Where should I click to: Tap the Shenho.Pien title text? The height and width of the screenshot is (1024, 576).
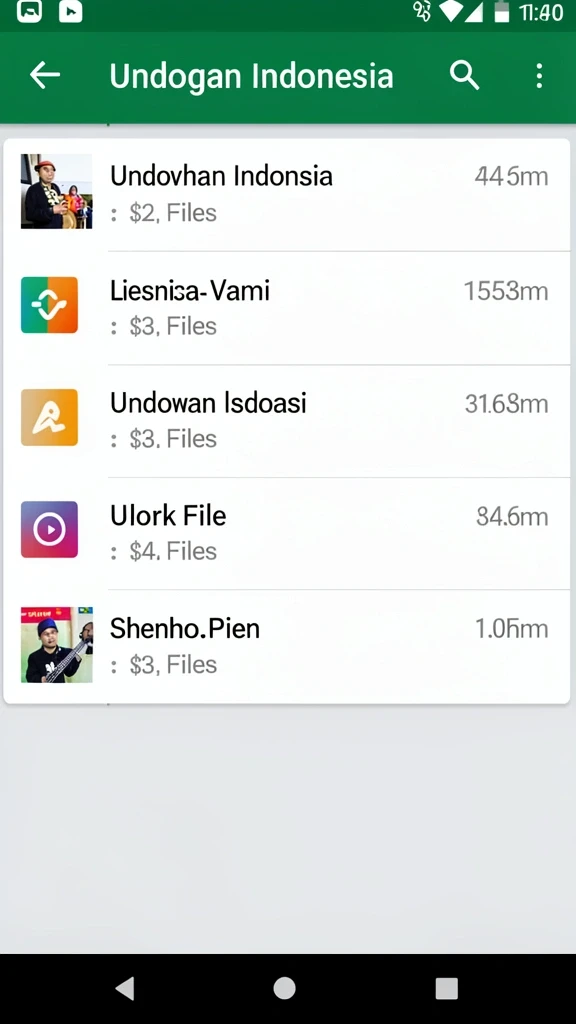click(185, 628)
